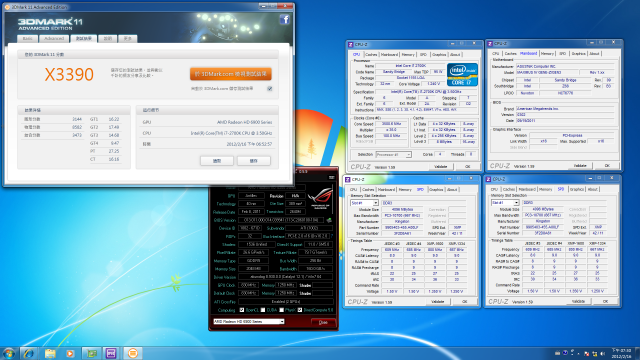Toggle the DirectCompute 5.0 checkbox in GPU-Z

point(300,310)
